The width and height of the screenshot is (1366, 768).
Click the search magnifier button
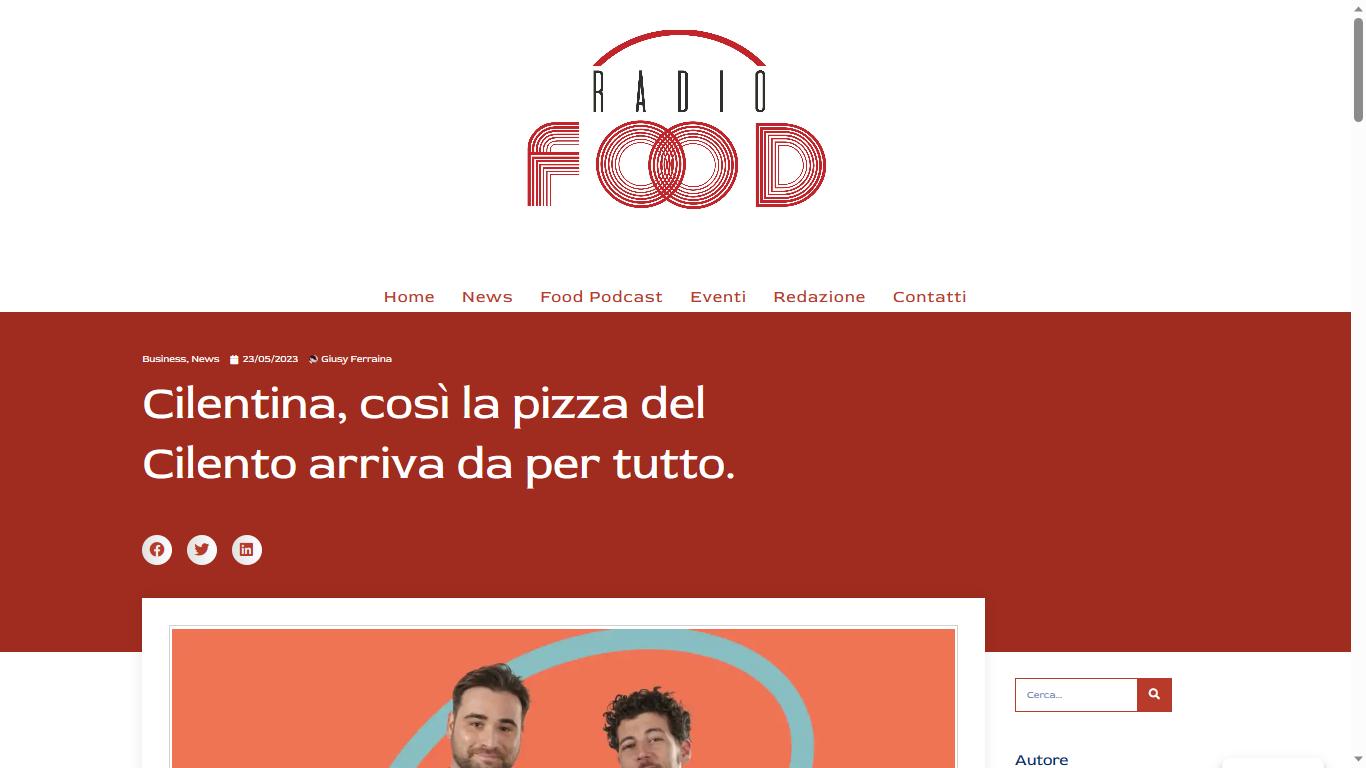point(1154,695)
